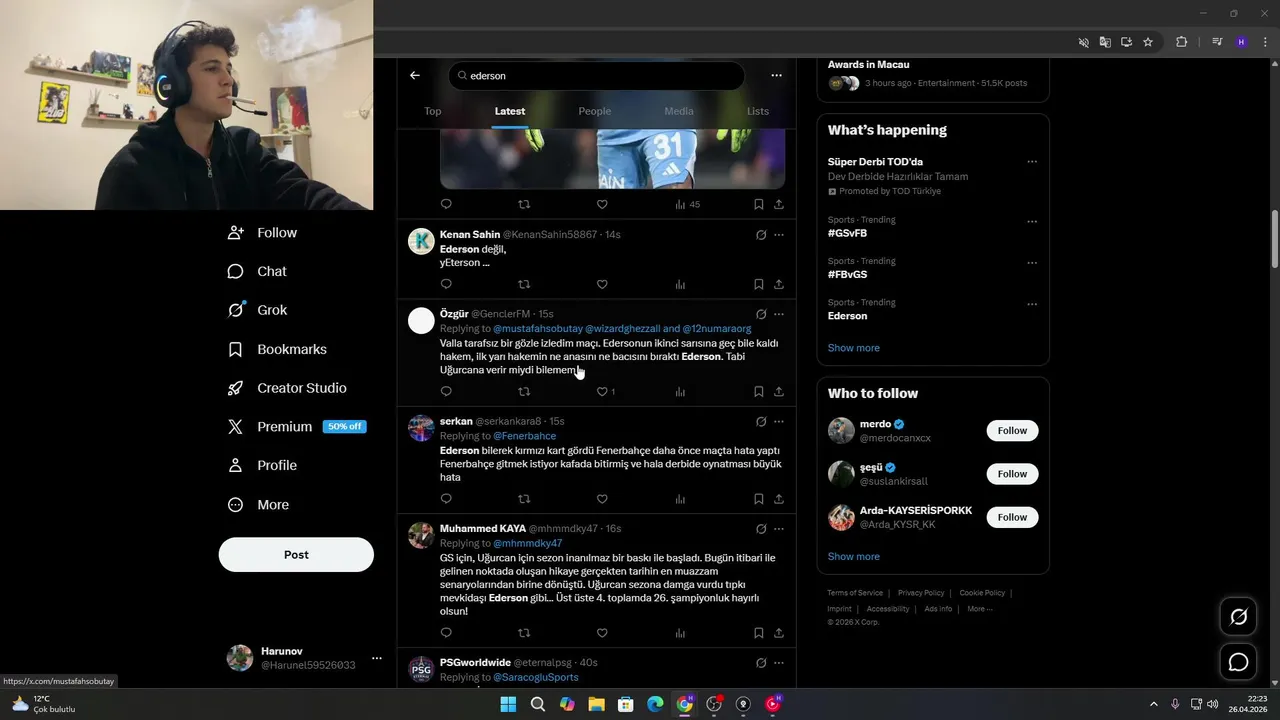Switch to the People tab
The image size is (1280, 720).
[594, 111]
